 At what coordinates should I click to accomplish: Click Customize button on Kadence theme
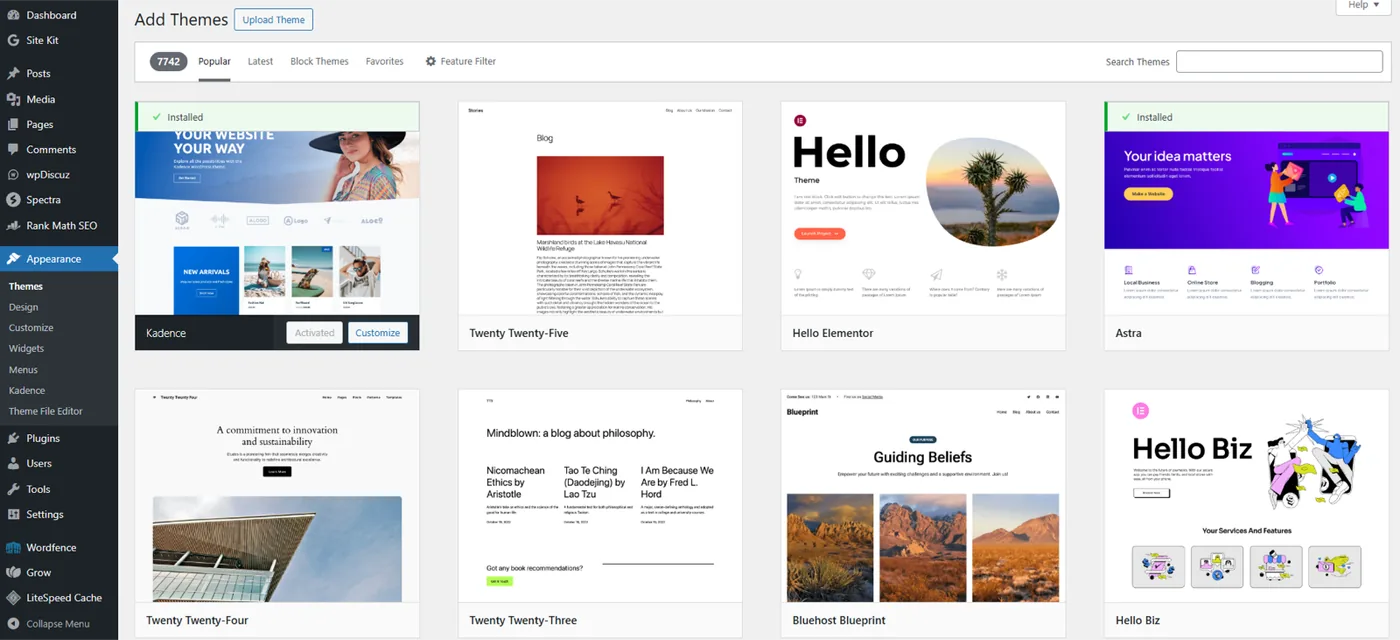coord(378,333)
